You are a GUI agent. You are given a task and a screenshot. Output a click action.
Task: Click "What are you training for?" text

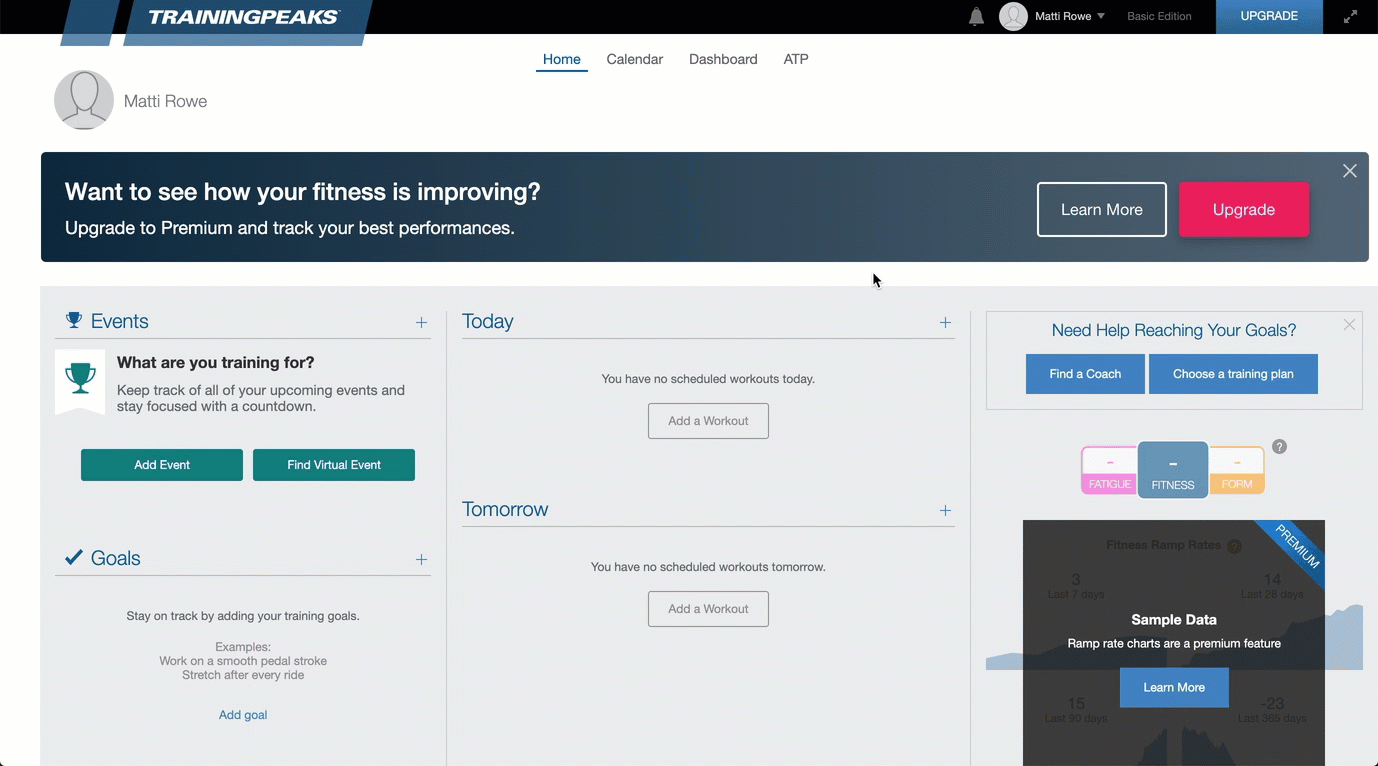216,363
